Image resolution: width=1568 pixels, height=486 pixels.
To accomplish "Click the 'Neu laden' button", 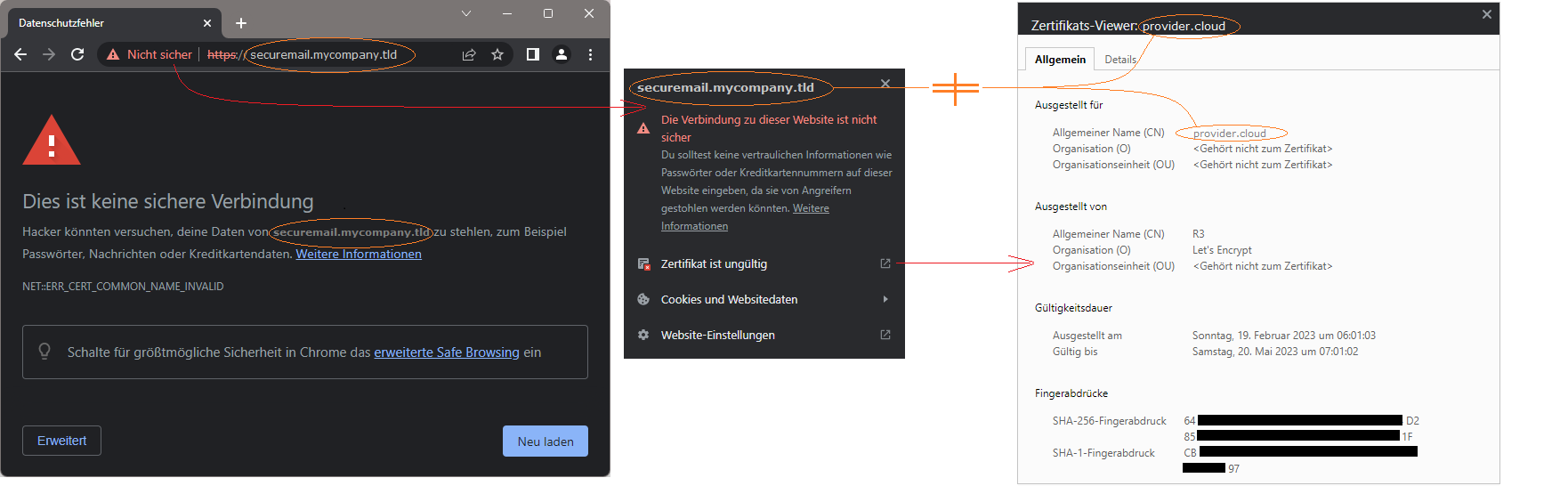I will tap(545, 441).
